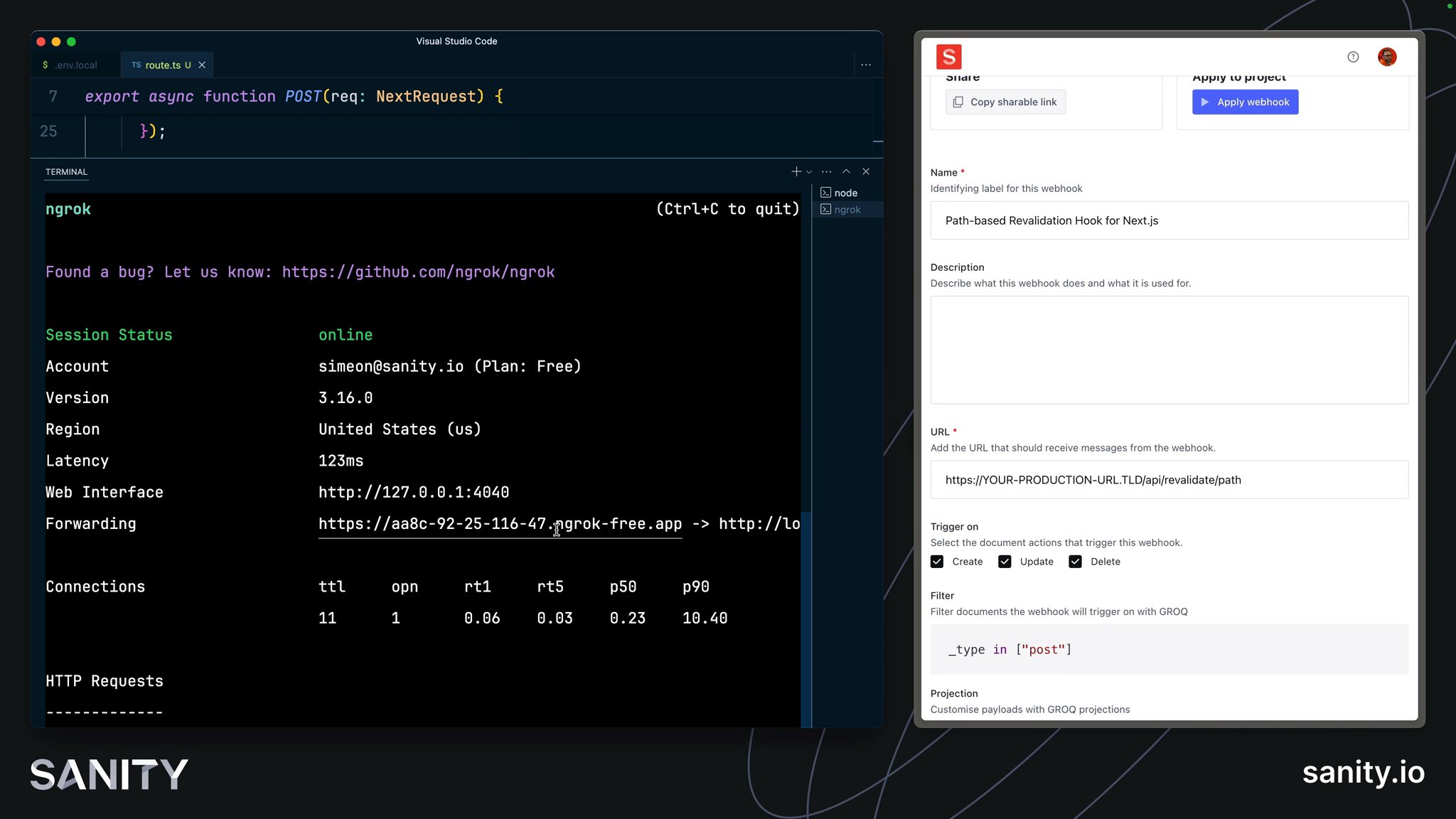
Task: Open the ngrok web interface URL
Action: click(x=414, y=493)
